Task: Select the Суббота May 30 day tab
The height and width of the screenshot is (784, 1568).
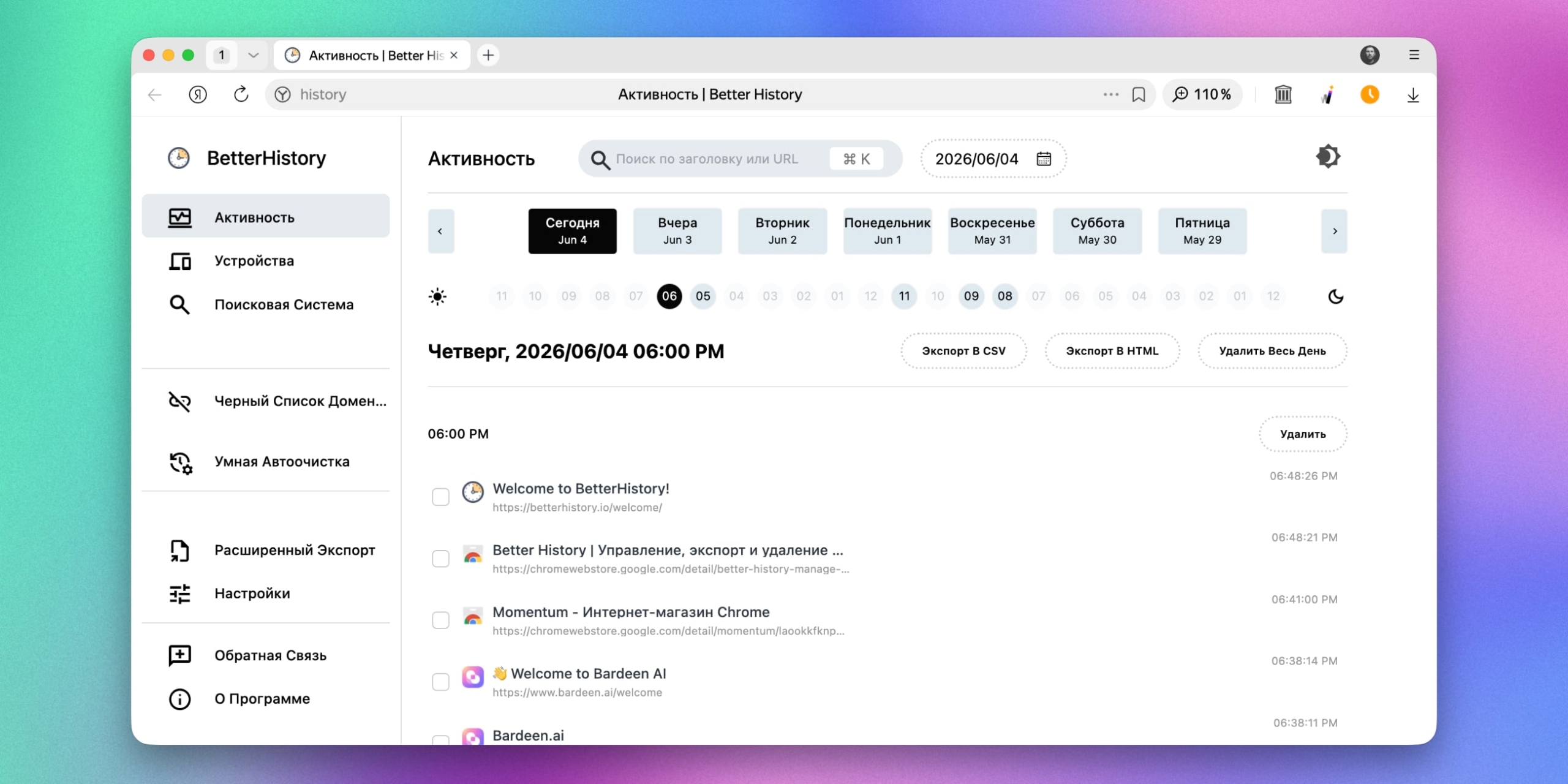Action: (x=1098, y=231)
